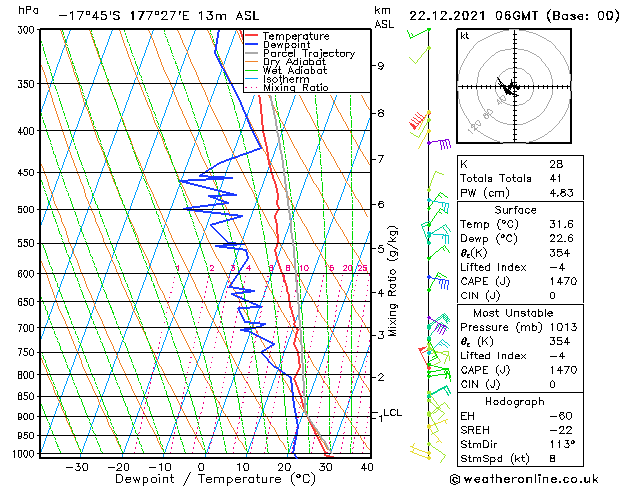Click the StmSpd (kt) value 8

coord(552,459)
